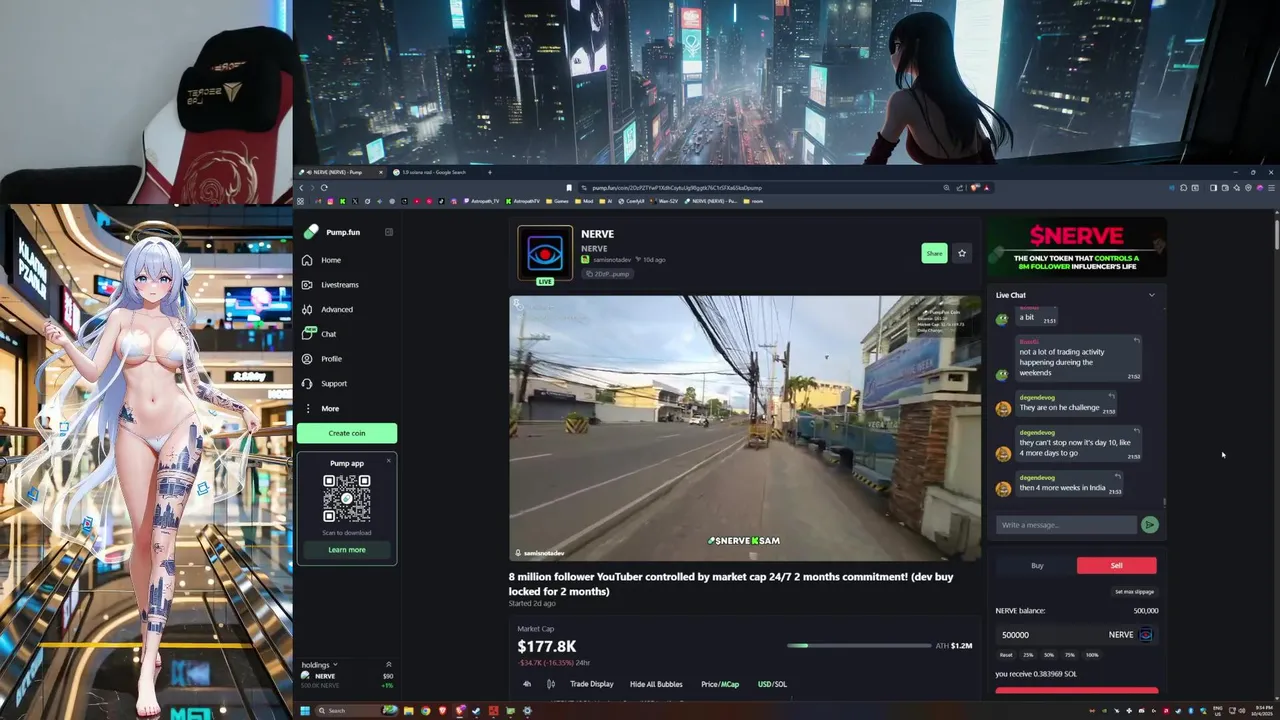Switch to the Buy tab

point(1037,566)
